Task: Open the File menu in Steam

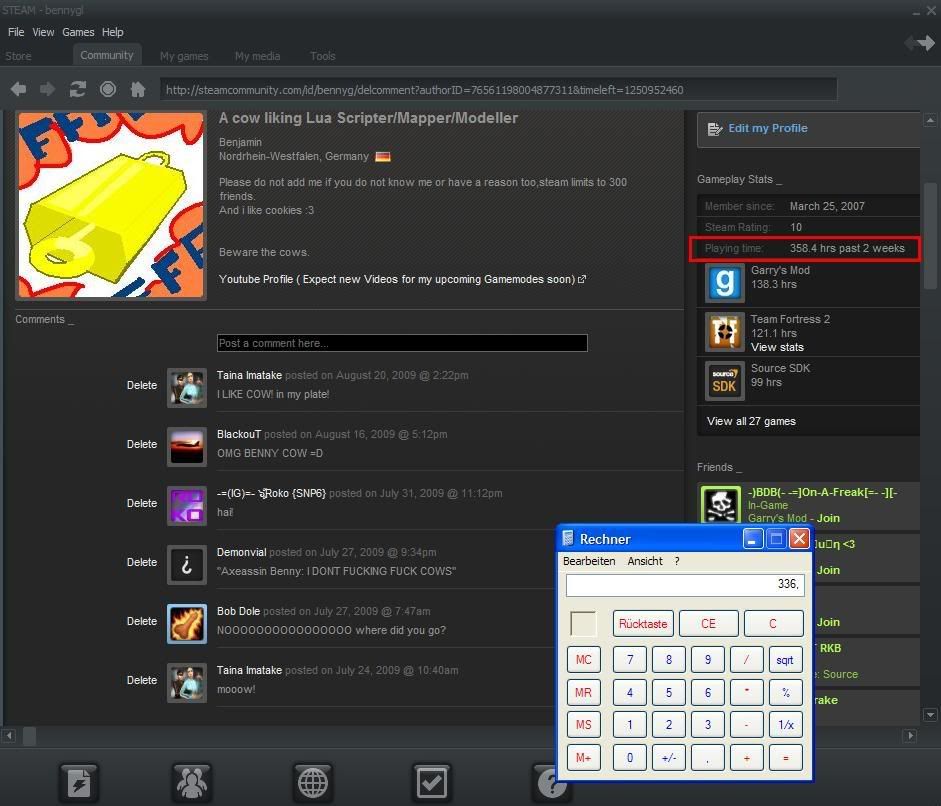Action: (16, 32)
